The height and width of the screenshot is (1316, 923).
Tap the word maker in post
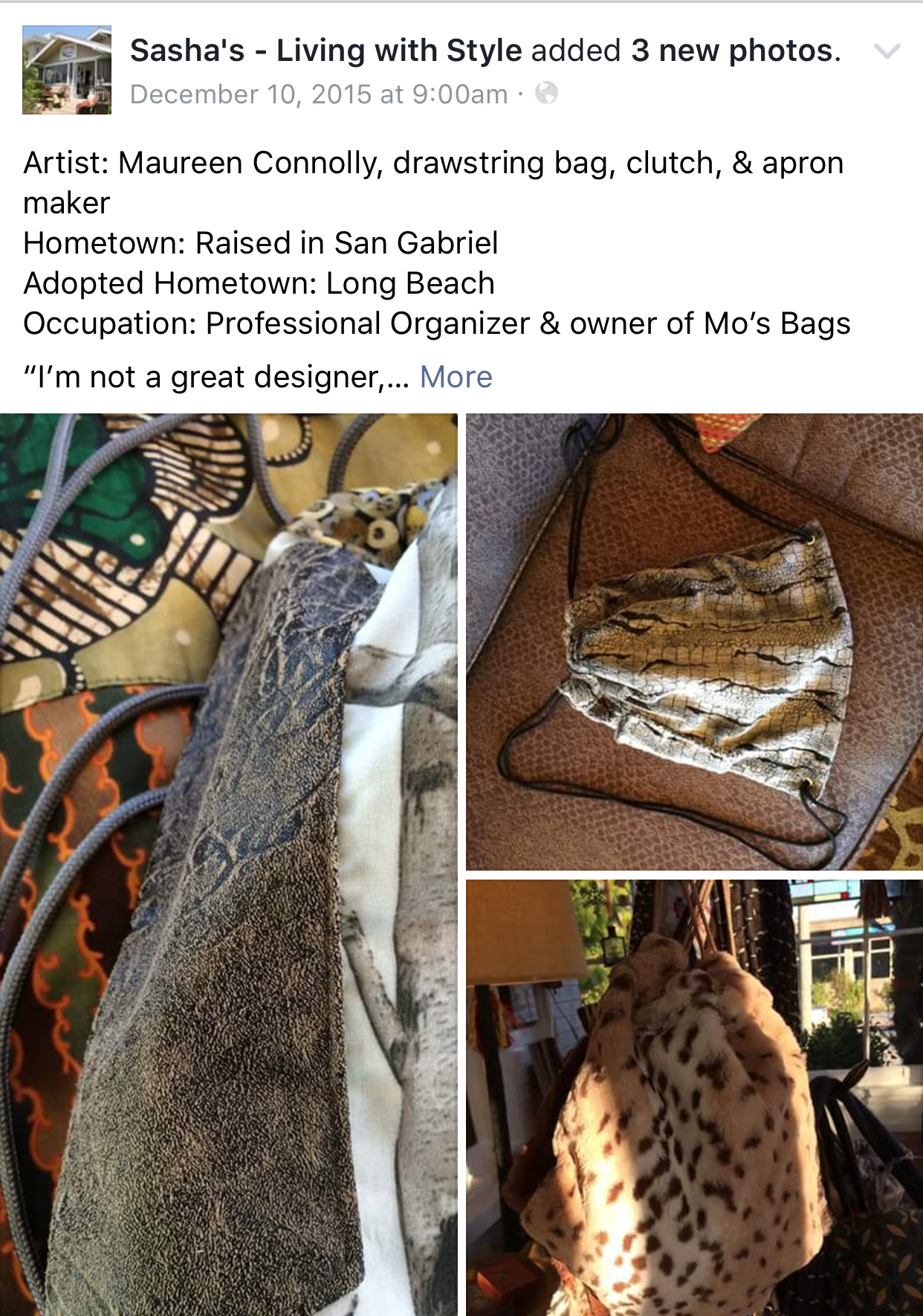point(67,203)
